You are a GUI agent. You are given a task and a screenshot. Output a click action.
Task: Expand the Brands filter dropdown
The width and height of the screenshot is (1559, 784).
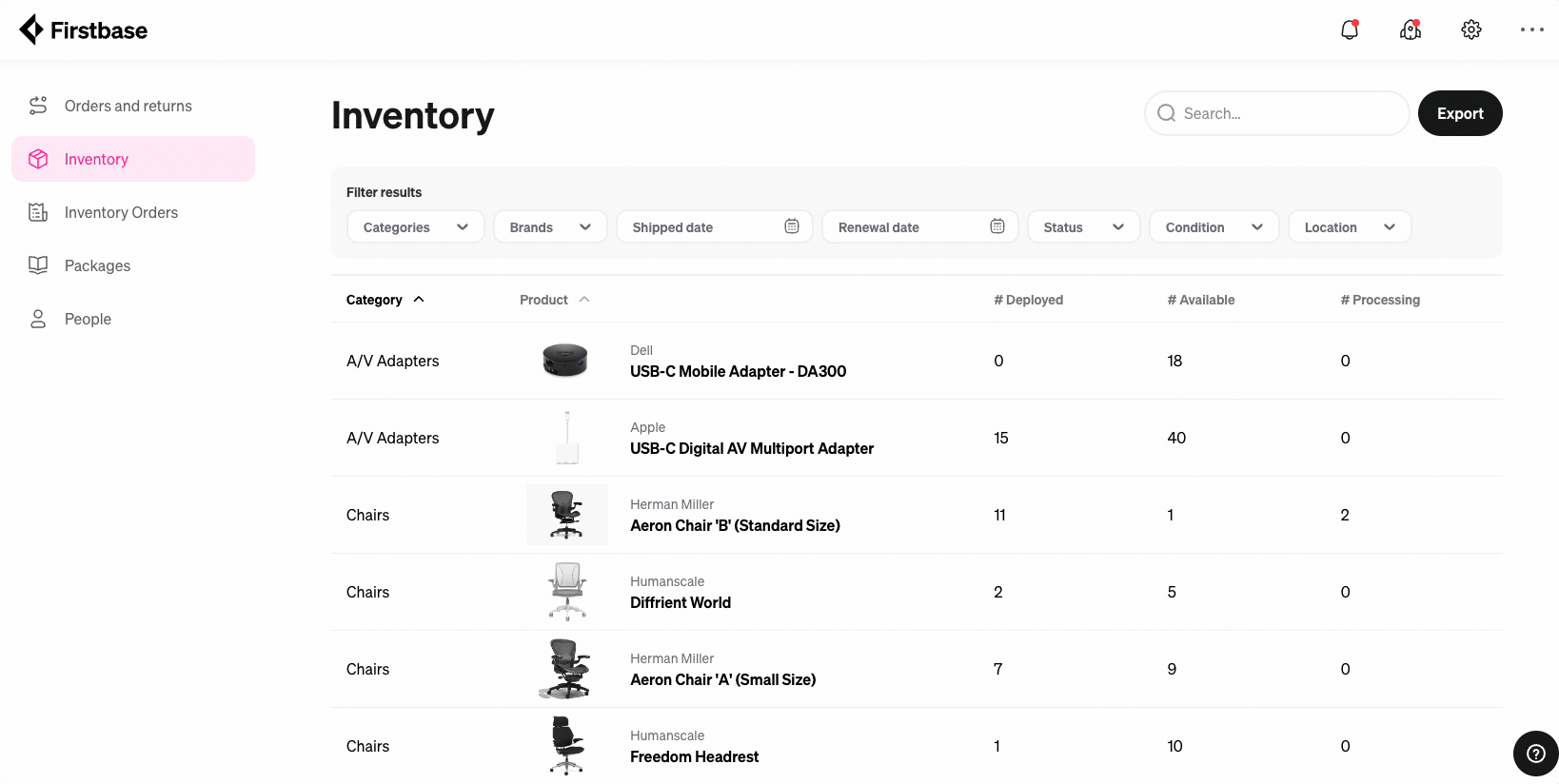tap(550, 226)
